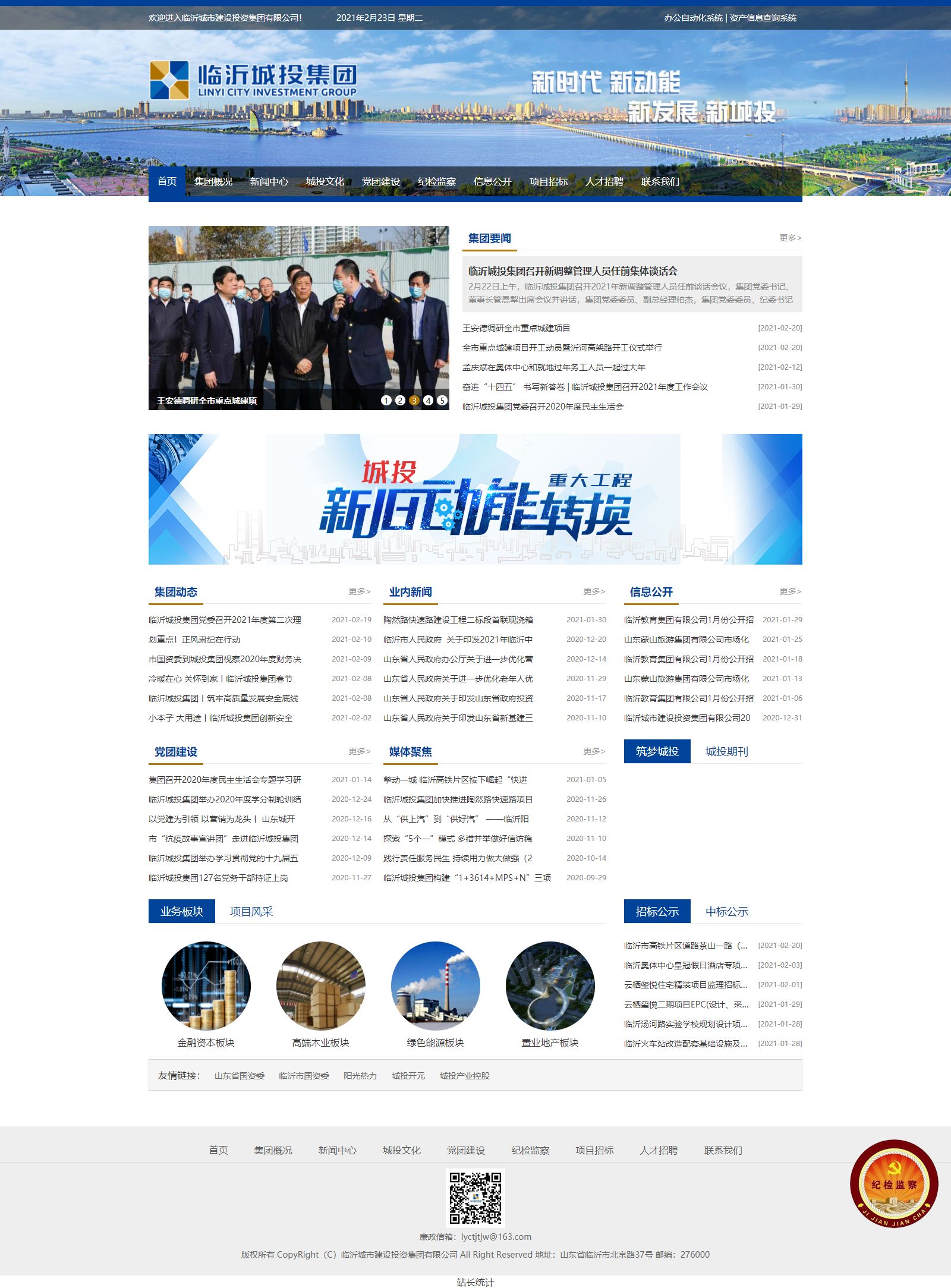Open 新闻中心 in the main navigation
This screenshot has width=951, height=1288.
click(x=269, y=181)
